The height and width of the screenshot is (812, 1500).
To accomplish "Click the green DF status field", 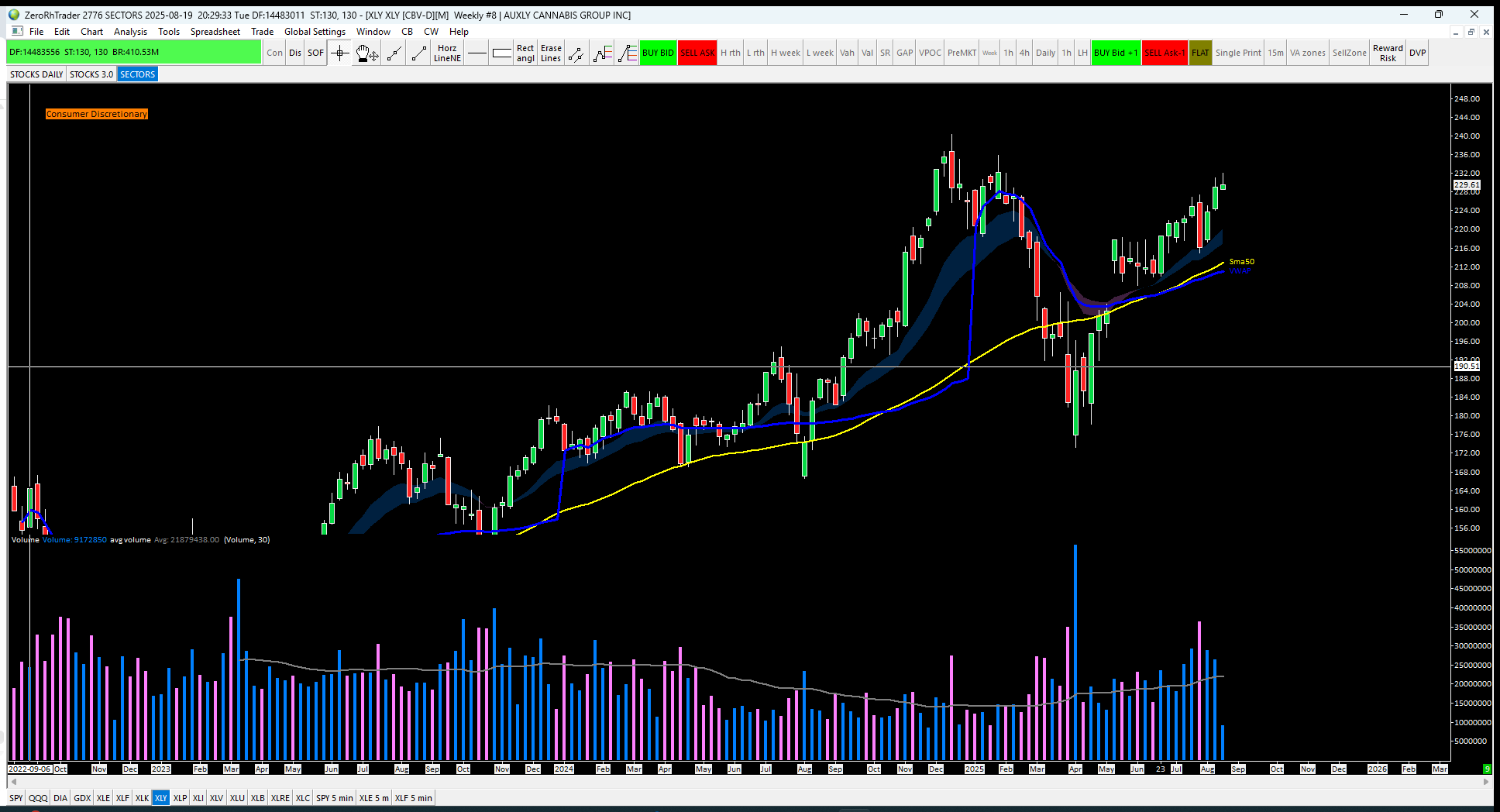I will (134, 52).
